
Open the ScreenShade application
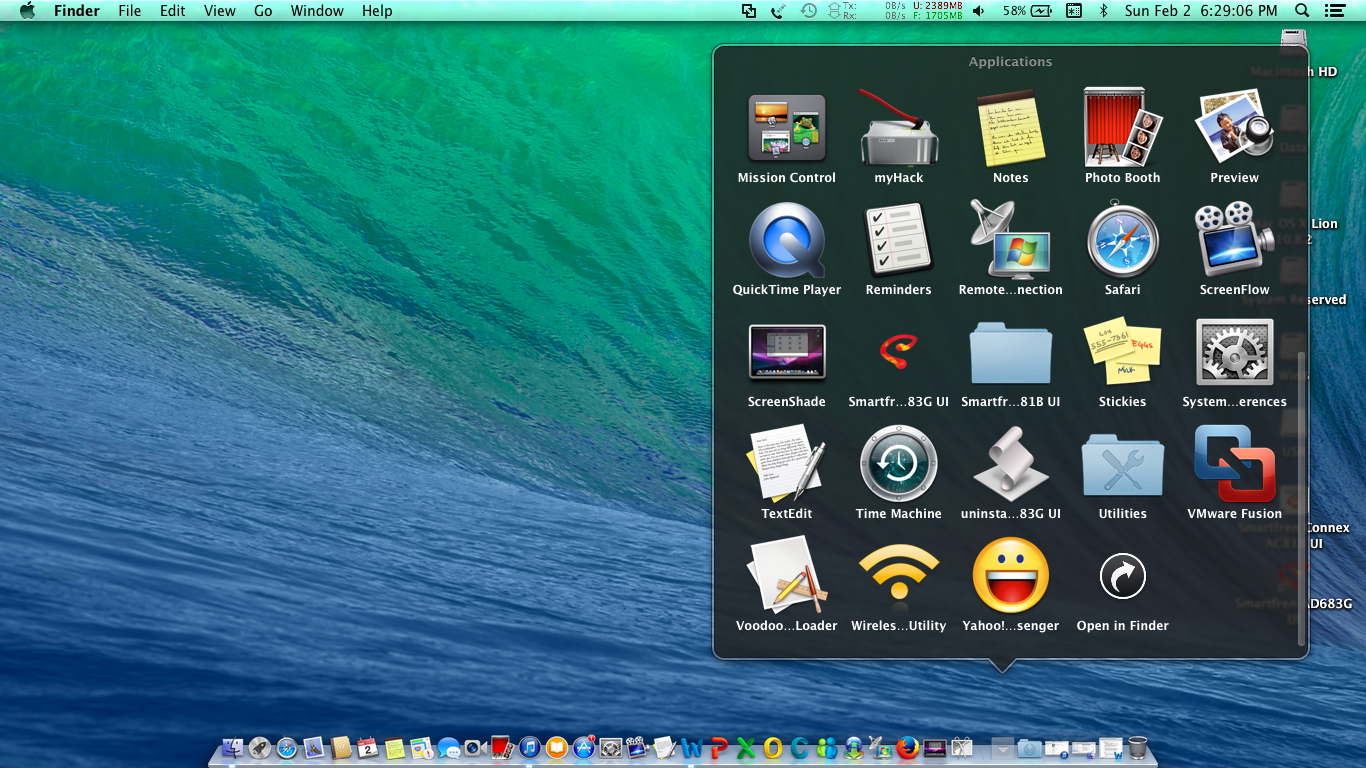point(787,352)
